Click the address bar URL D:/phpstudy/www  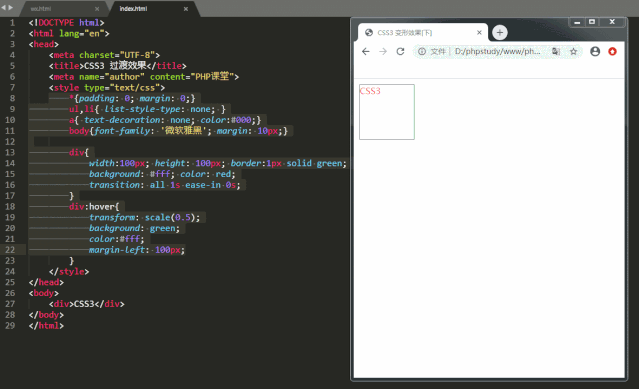(497, 51)
